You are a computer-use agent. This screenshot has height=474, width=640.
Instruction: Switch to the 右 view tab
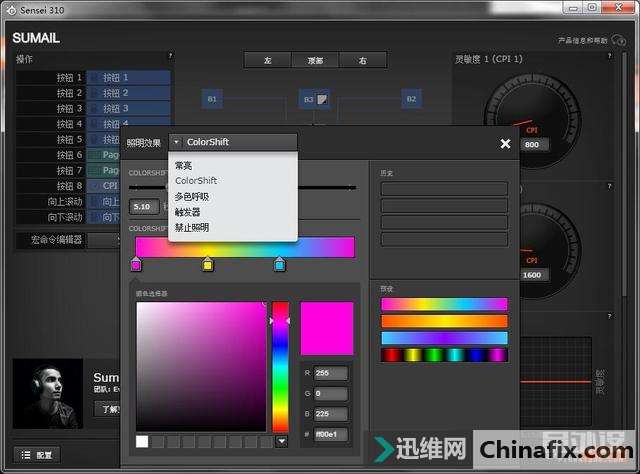point(362,60)
